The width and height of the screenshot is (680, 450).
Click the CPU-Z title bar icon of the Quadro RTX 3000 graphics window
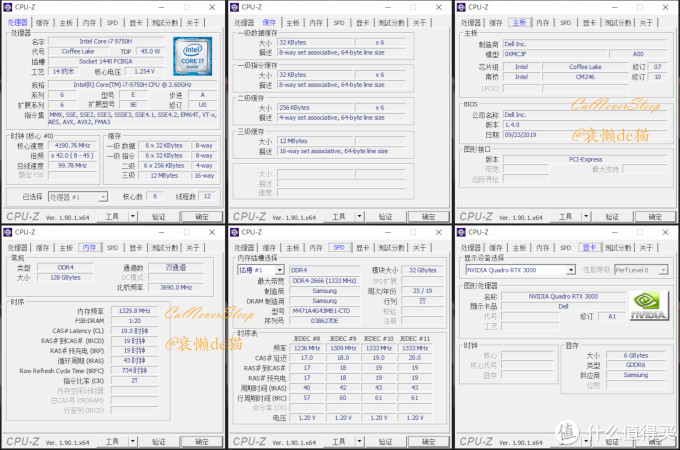[461, 232]
